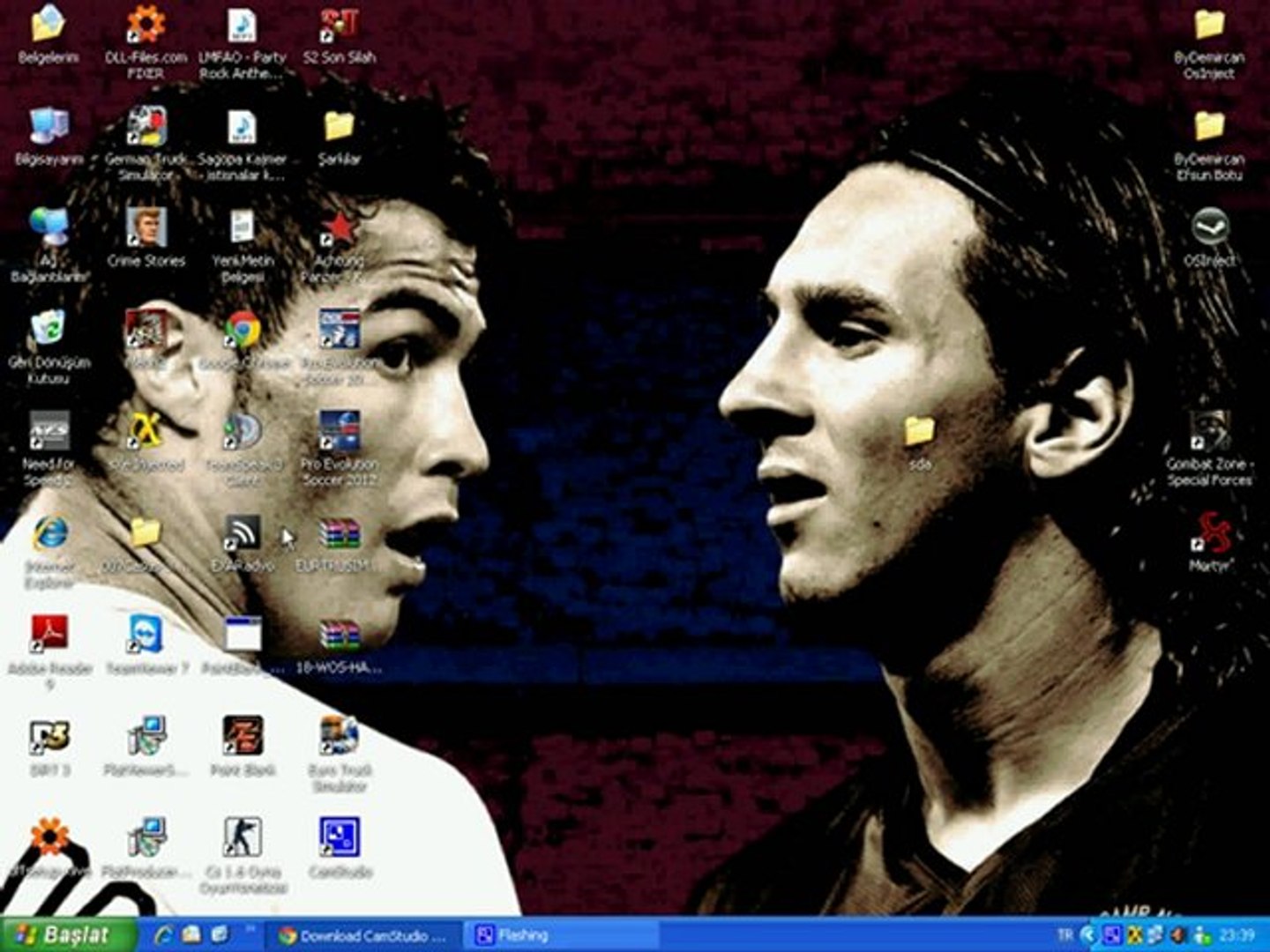
Task: Launch CamStudio from the desktop
Action: pyautogui.click(x=340, y=838)
